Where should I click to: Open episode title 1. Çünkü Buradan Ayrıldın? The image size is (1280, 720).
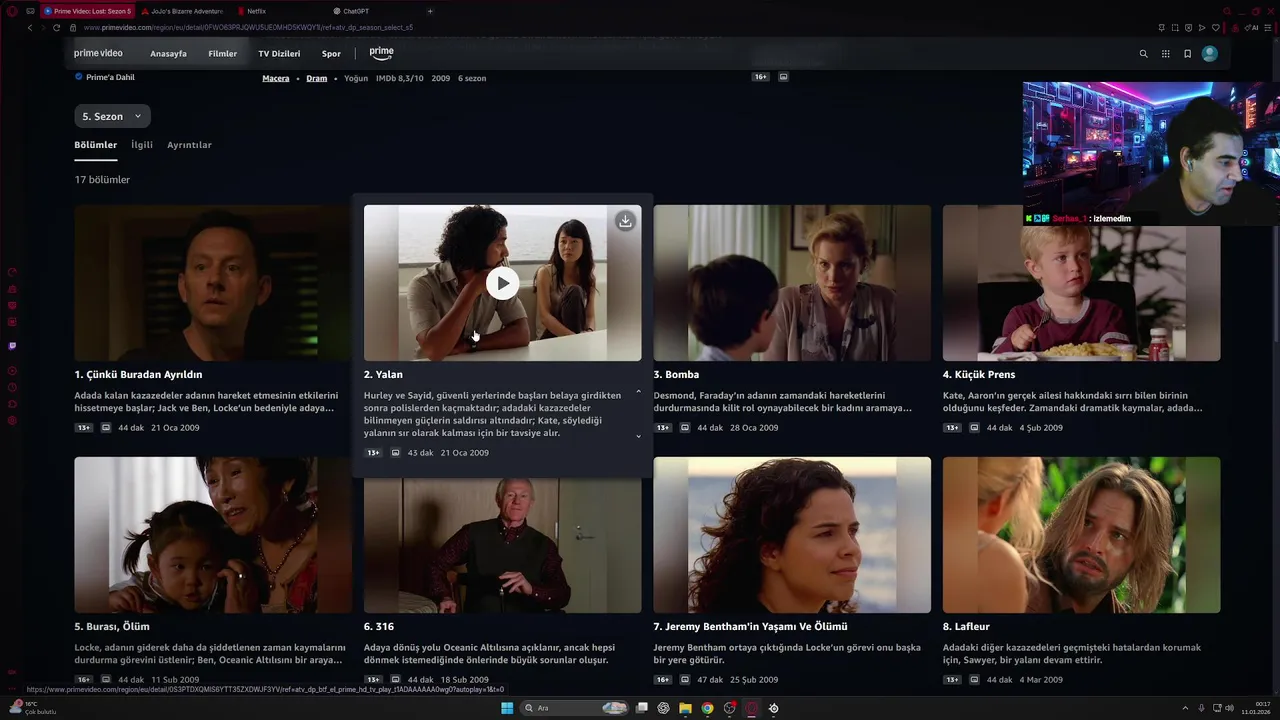coord(138,374)
